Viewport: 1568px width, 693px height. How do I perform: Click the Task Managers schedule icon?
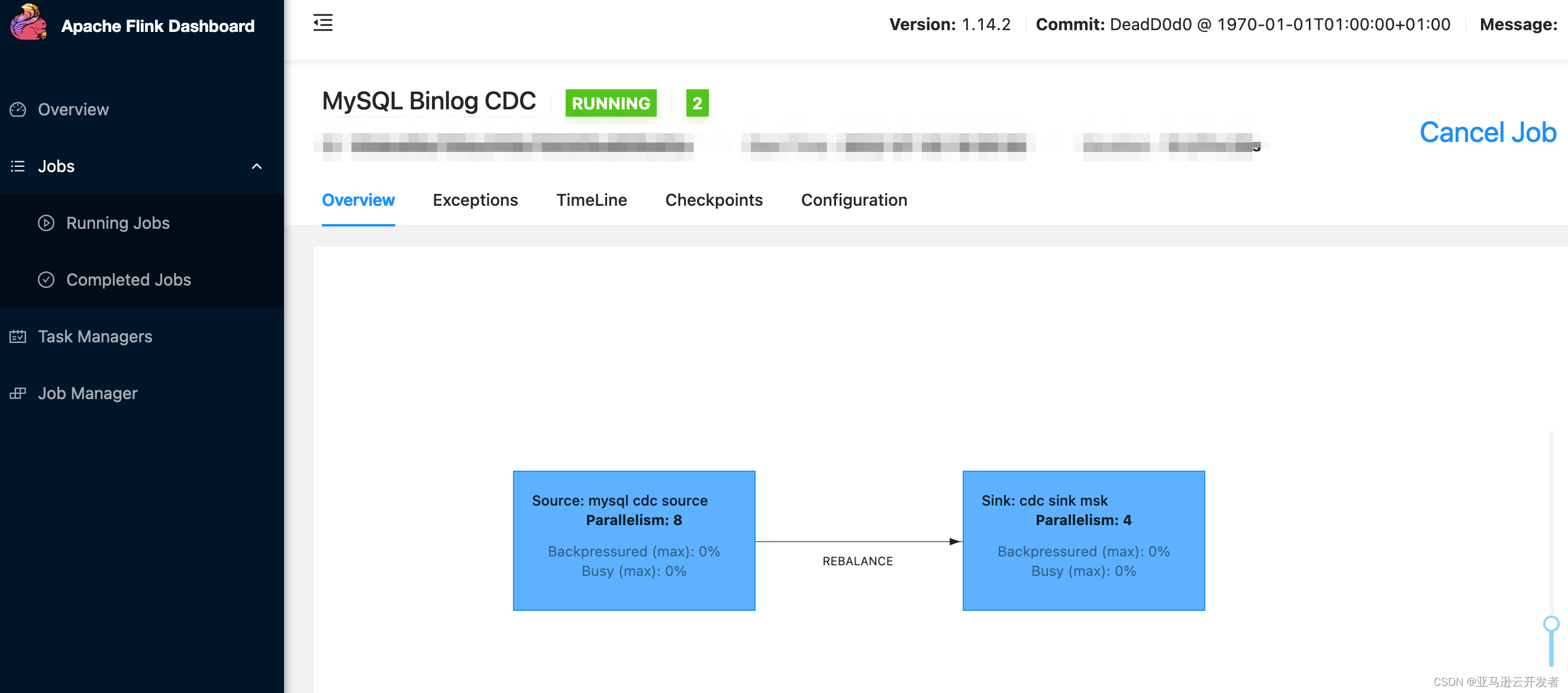pos(18,336)
